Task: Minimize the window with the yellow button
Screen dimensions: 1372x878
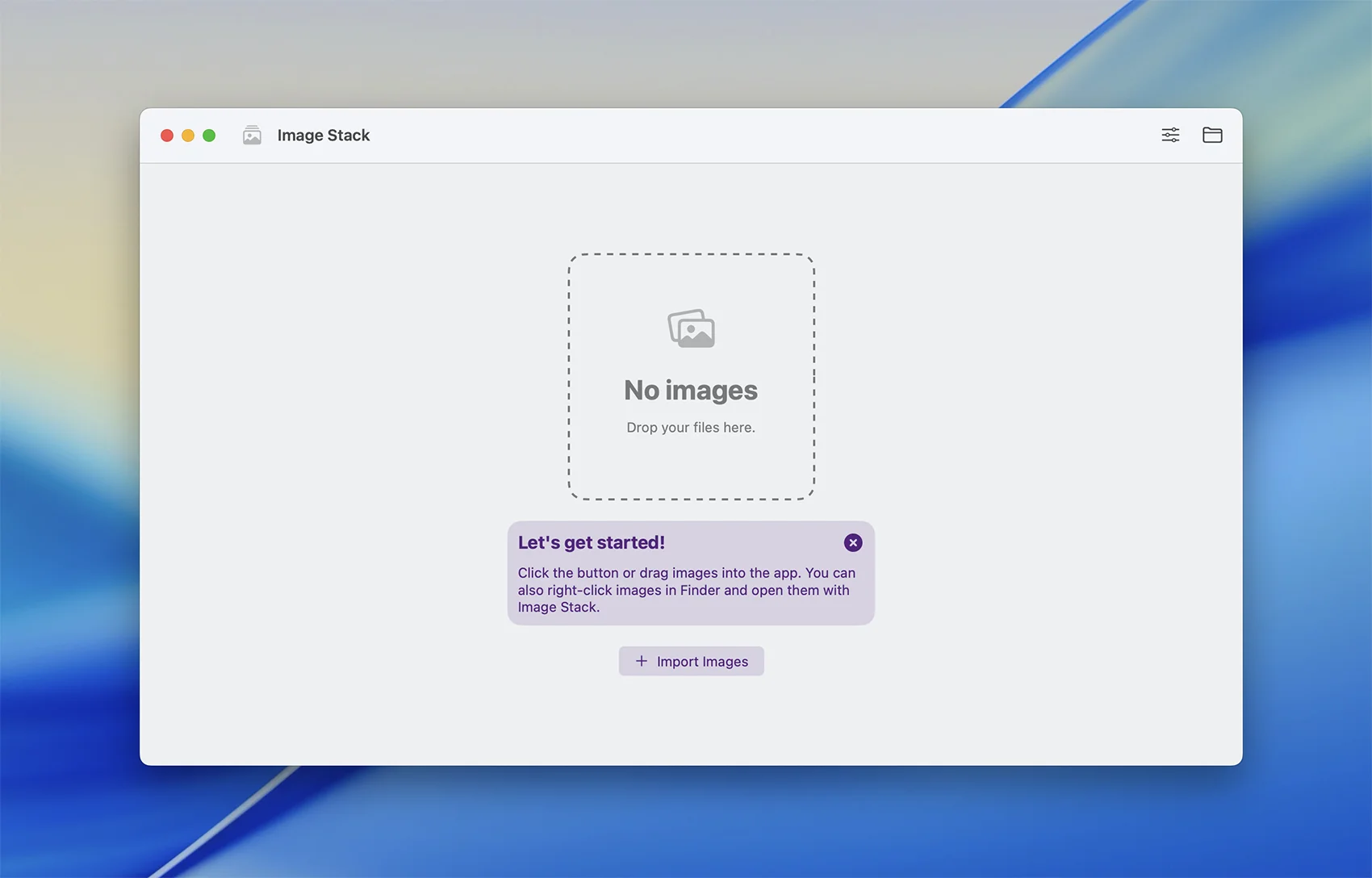Action: click(188, 136)
